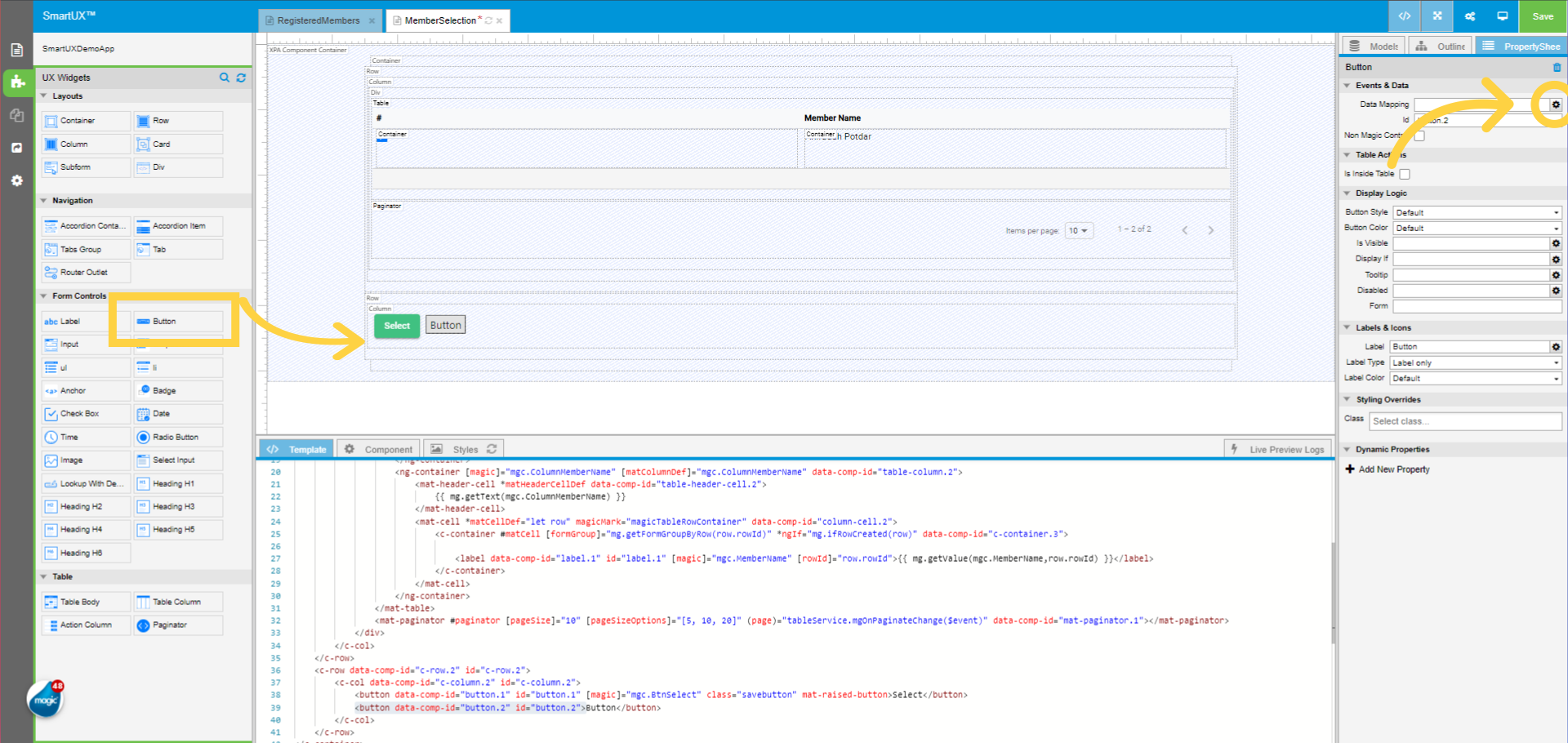Switch to the Outline panel tab
The height and width of the screenshot is (743, 1568).
(x=1441, y=47)
